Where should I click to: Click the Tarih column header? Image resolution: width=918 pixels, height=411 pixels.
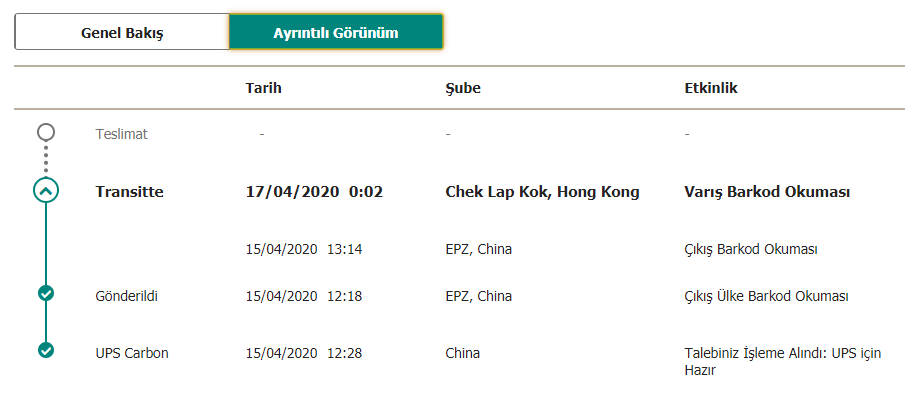pos(264,88)
